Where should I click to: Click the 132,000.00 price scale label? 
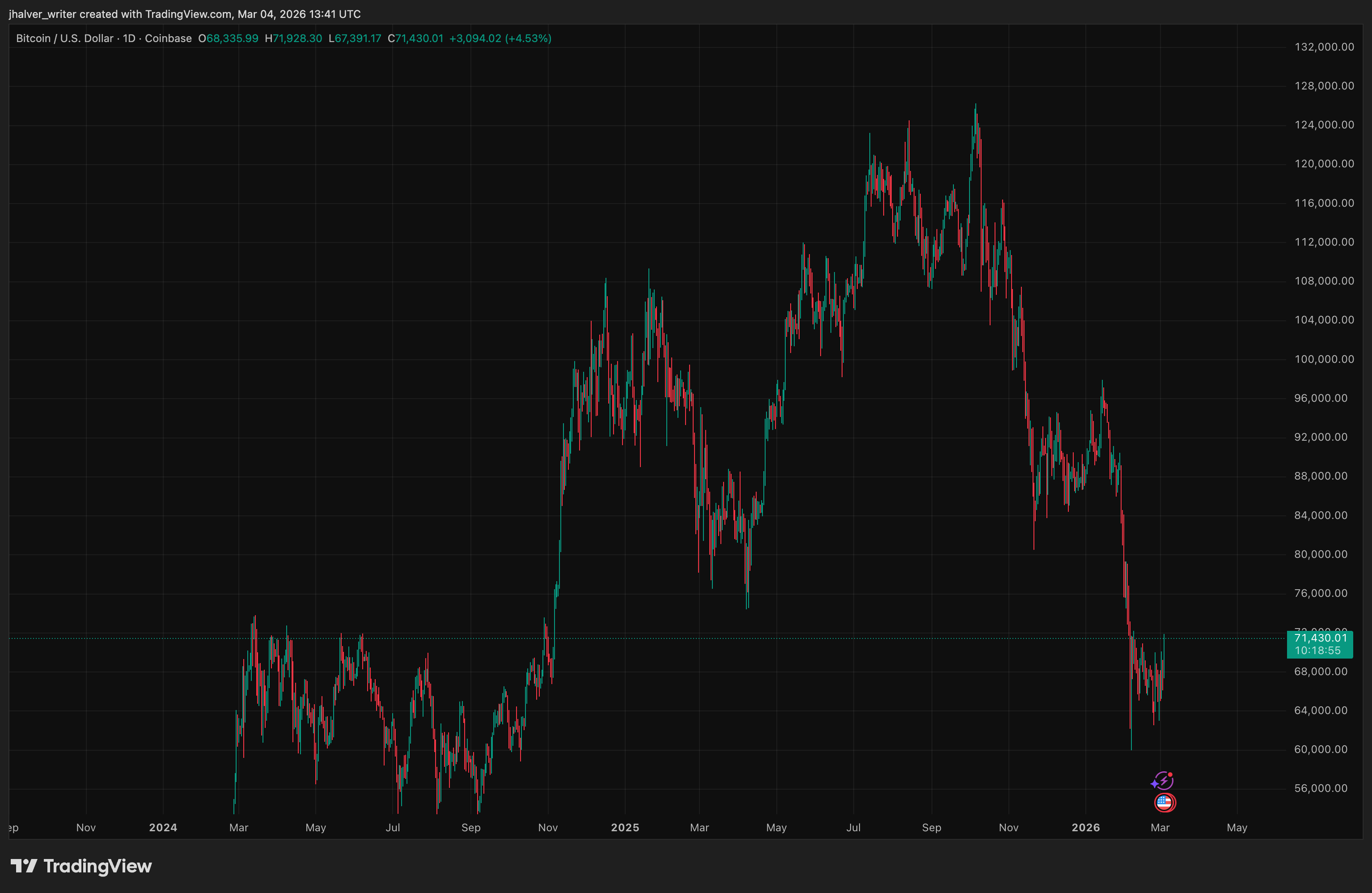pos(1324,47)
